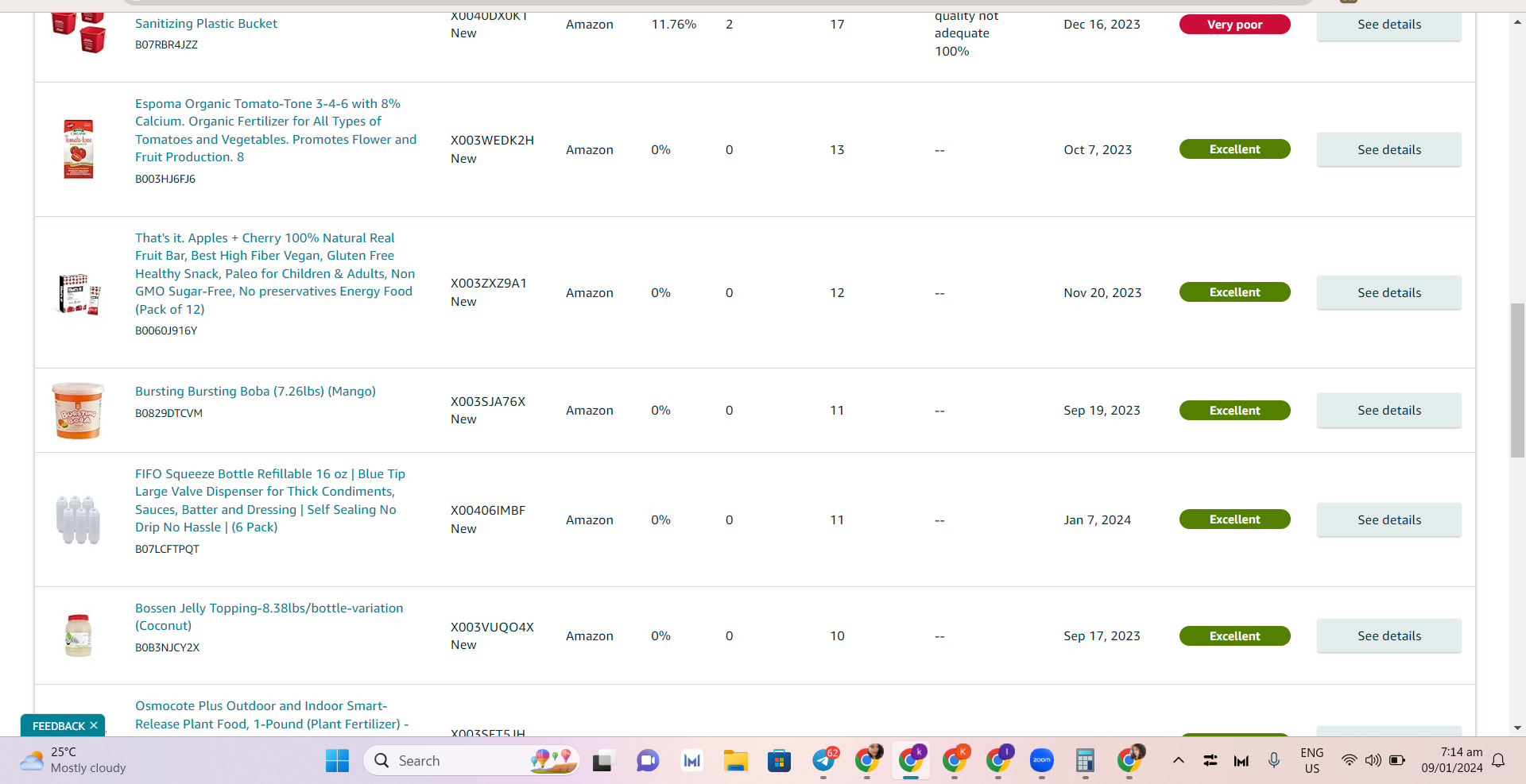Click the Very poor status badge

1234,25
